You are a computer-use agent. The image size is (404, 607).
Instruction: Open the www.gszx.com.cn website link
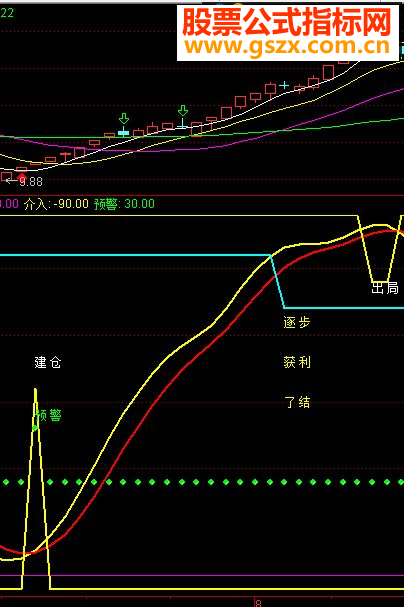tap(287, 46)
